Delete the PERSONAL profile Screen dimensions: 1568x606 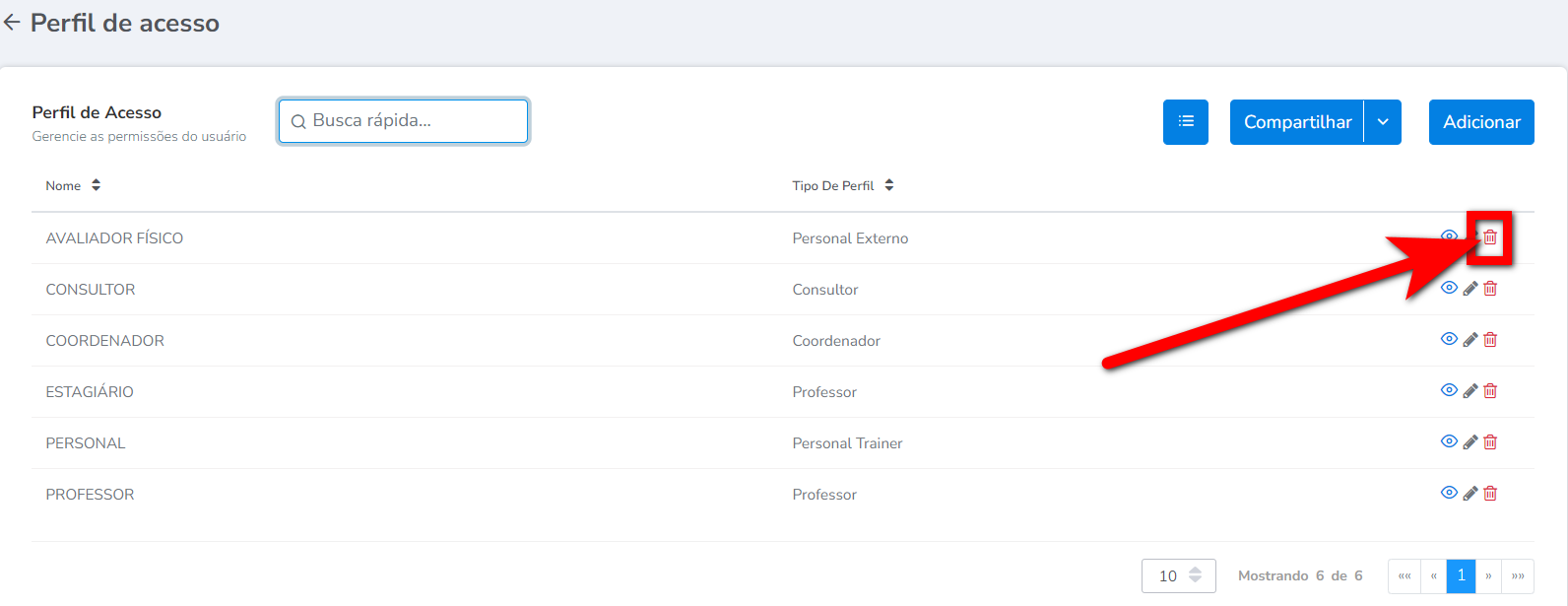pos(1490,442)
